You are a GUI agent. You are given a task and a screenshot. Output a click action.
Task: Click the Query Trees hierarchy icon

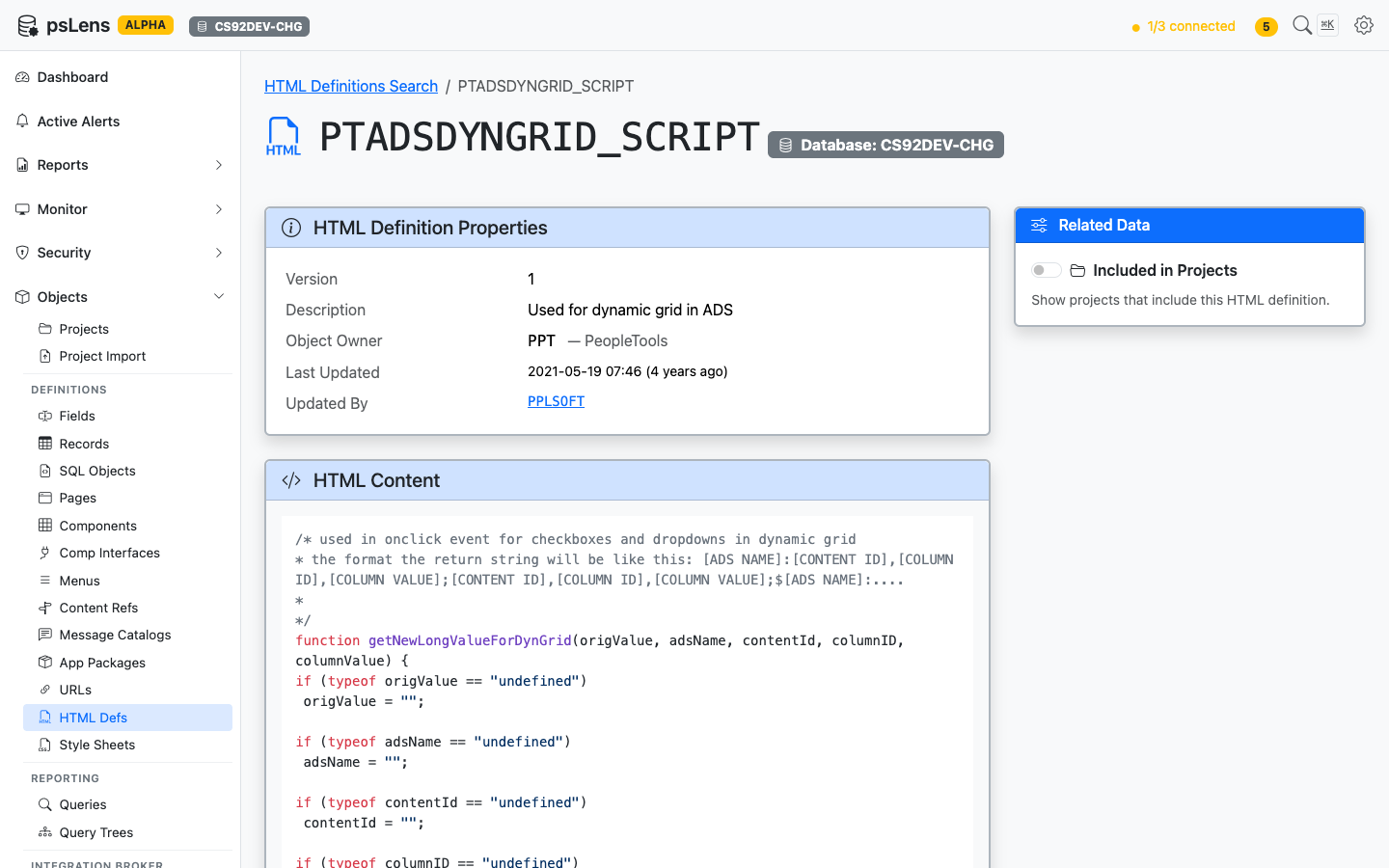(44, 832)
